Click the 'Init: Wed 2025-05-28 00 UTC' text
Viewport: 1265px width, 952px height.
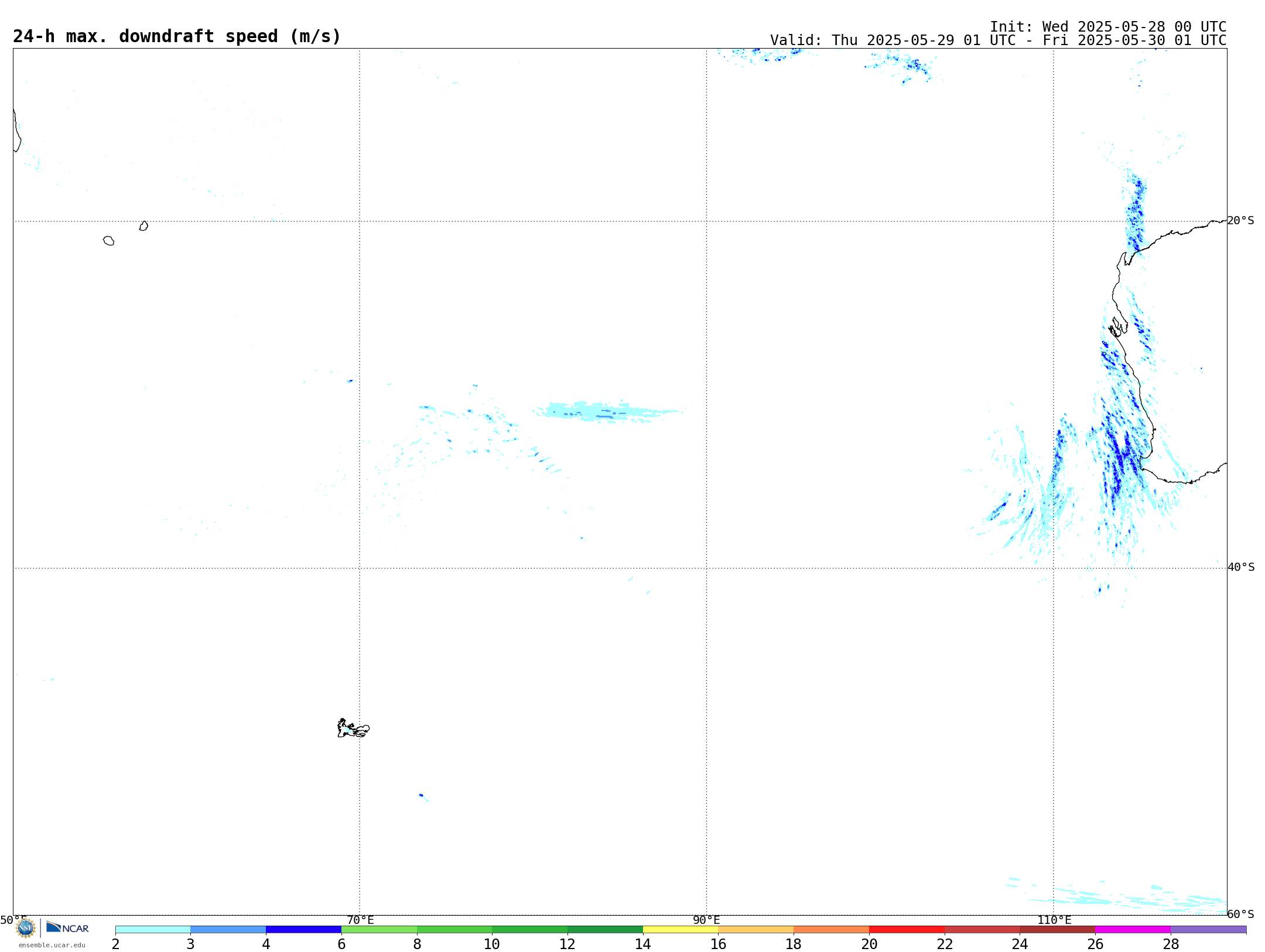pyautogui.click(x=1108, y=27)
